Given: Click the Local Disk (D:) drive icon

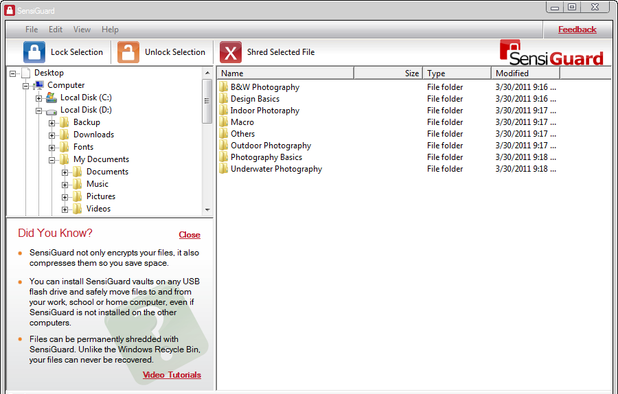Looking at the screenshot, I should [51, 112].
